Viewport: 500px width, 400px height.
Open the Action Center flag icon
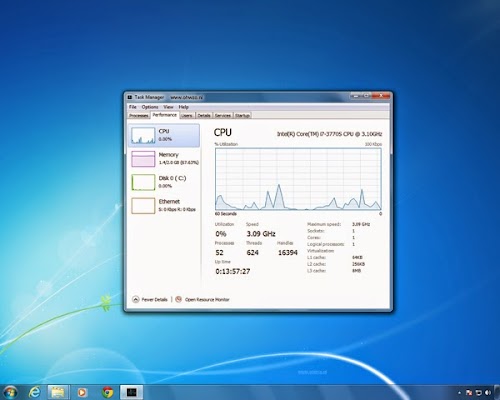[469, 393]
